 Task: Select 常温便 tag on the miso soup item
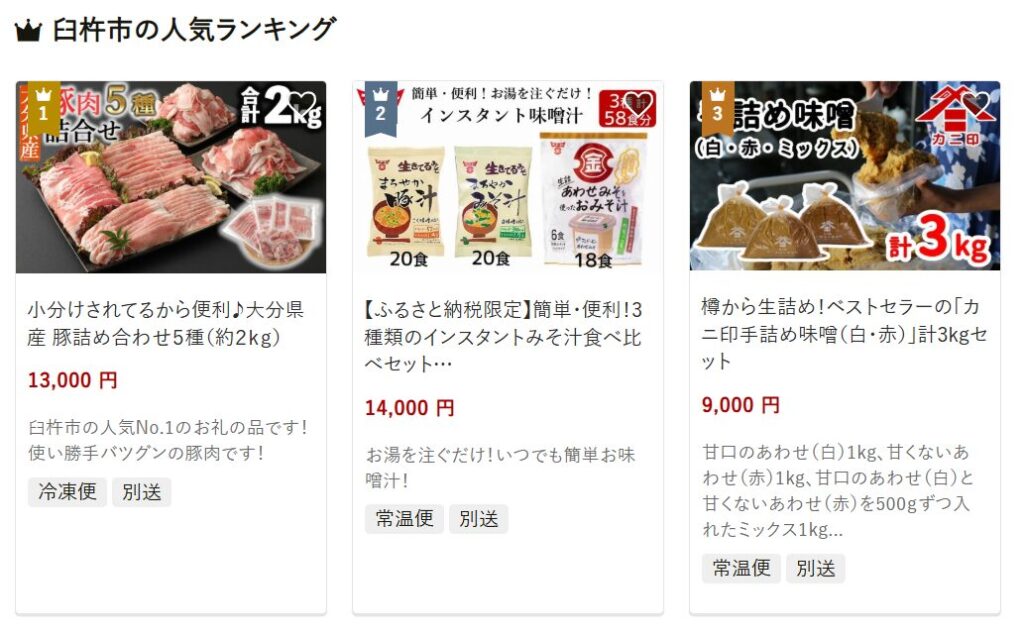coord(404,519)
